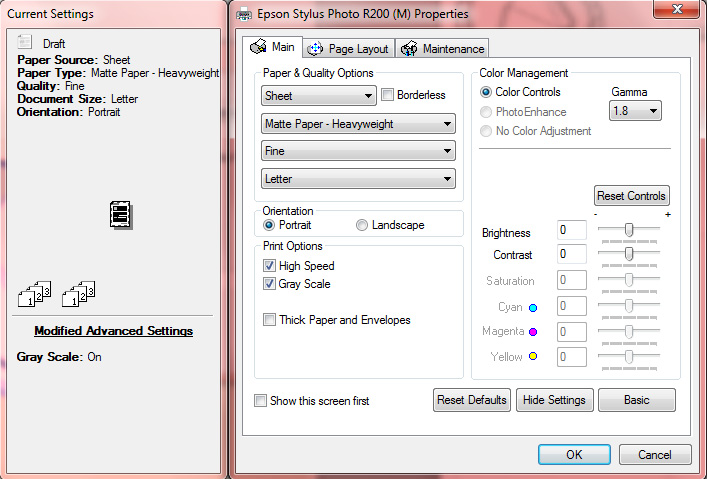Confirm with the OK button
Image resolution: width=707 pixels, height=479 pixels.
click(574, 454)
